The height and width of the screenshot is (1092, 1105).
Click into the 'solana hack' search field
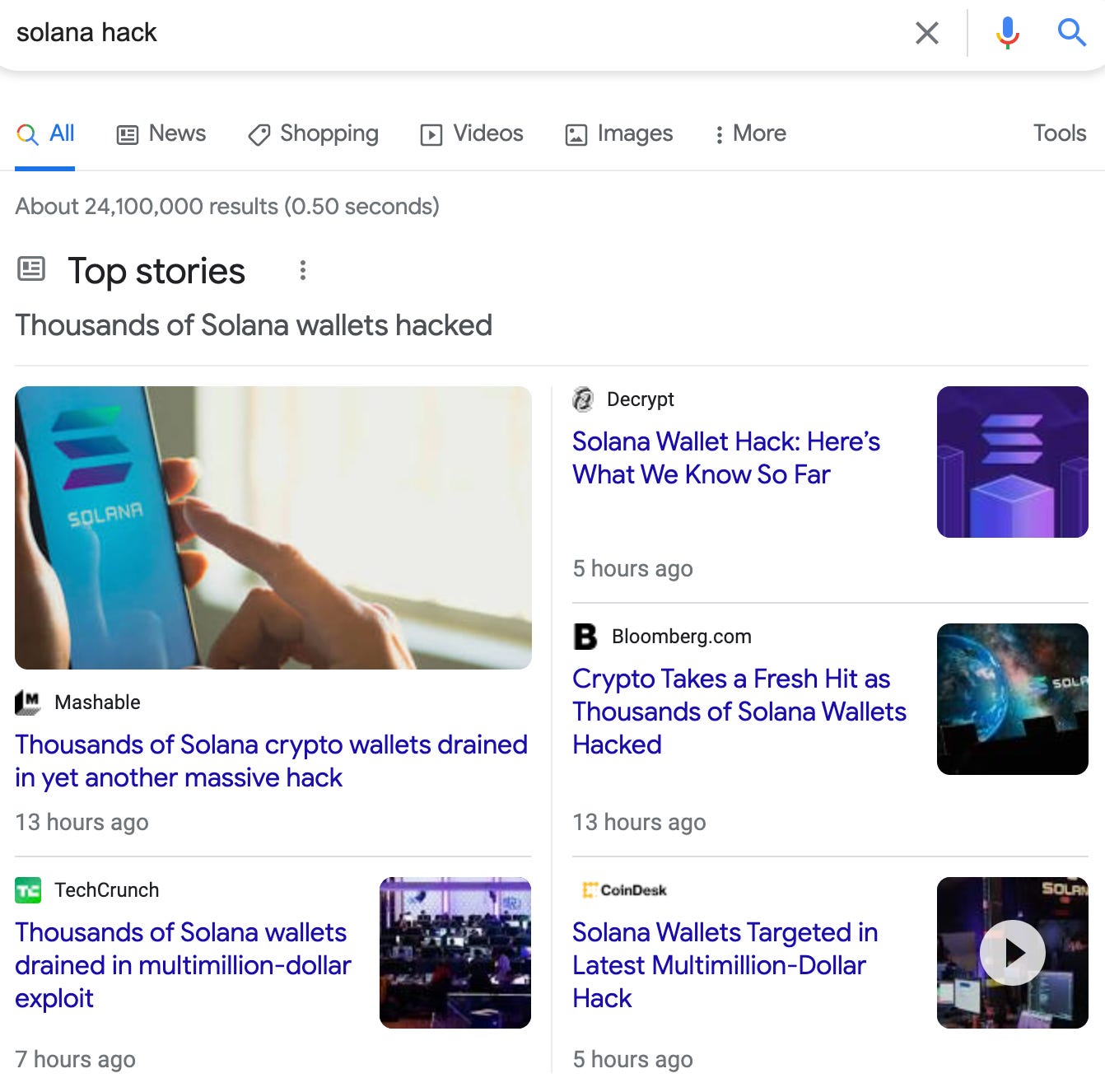coord(453,33)
